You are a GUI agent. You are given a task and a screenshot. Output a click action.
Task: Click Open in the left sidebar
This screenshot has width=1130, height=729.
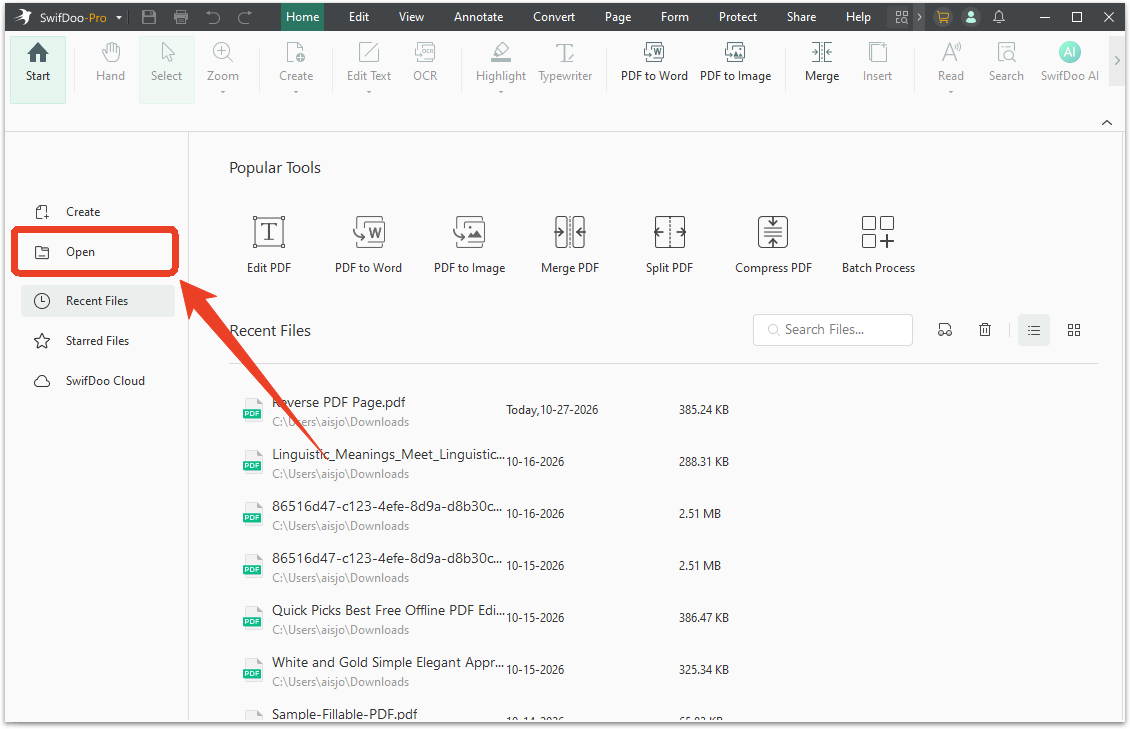(x=95, y=252)
